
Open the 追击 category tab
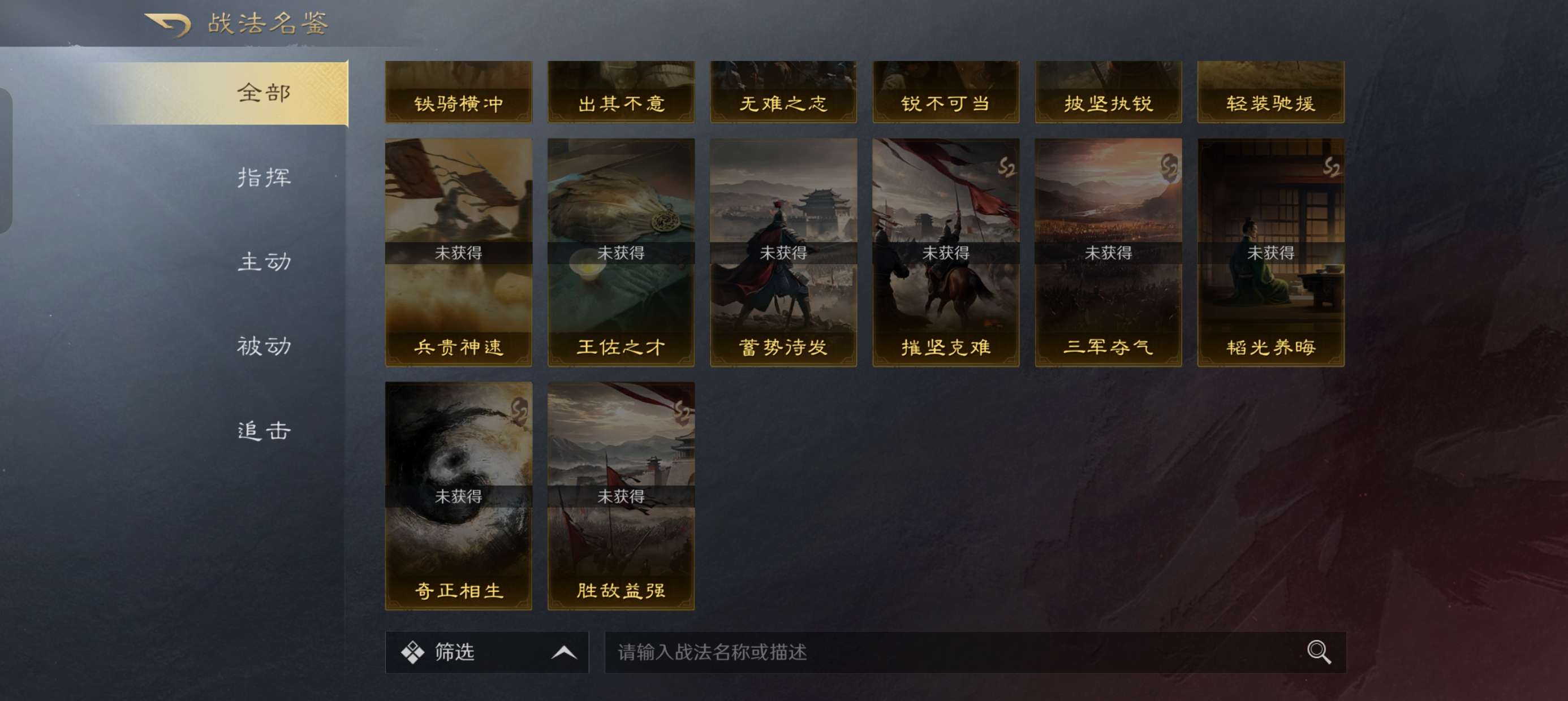pyautogui.click(x=264, y=430)
